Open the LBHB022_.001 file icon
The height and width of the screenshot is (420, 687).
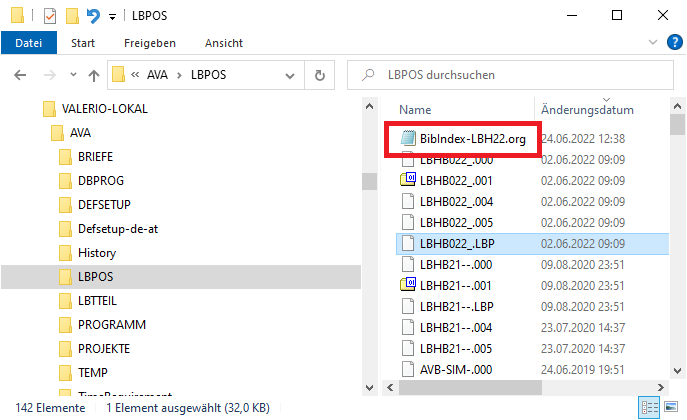click(x=407, y=180)
